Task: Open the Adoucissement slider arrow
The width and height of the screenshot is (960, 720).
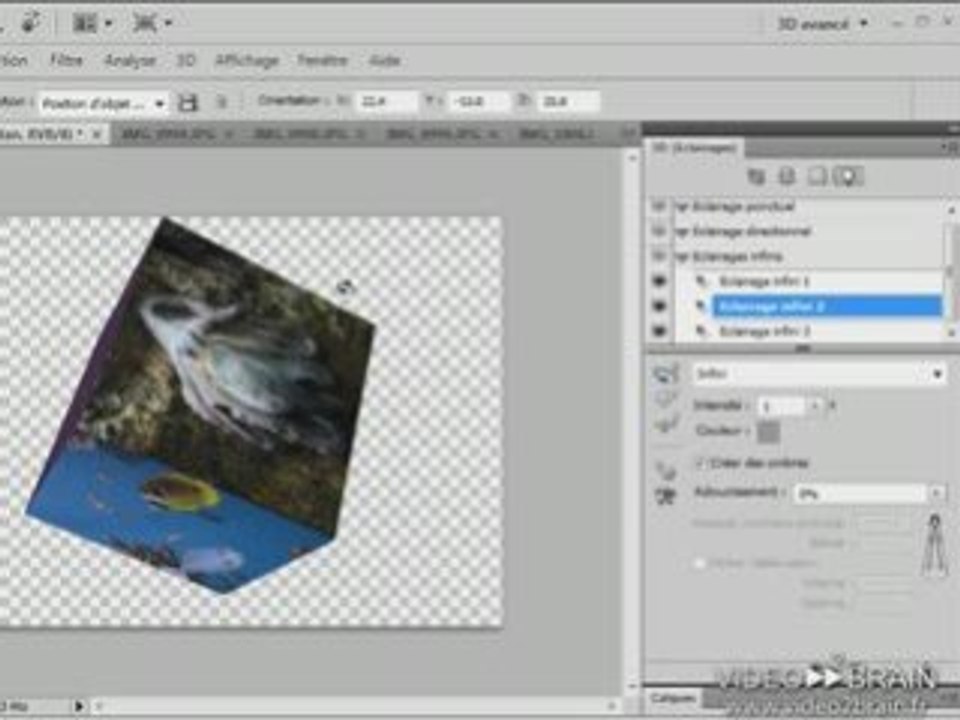Action: click(936, 493)
